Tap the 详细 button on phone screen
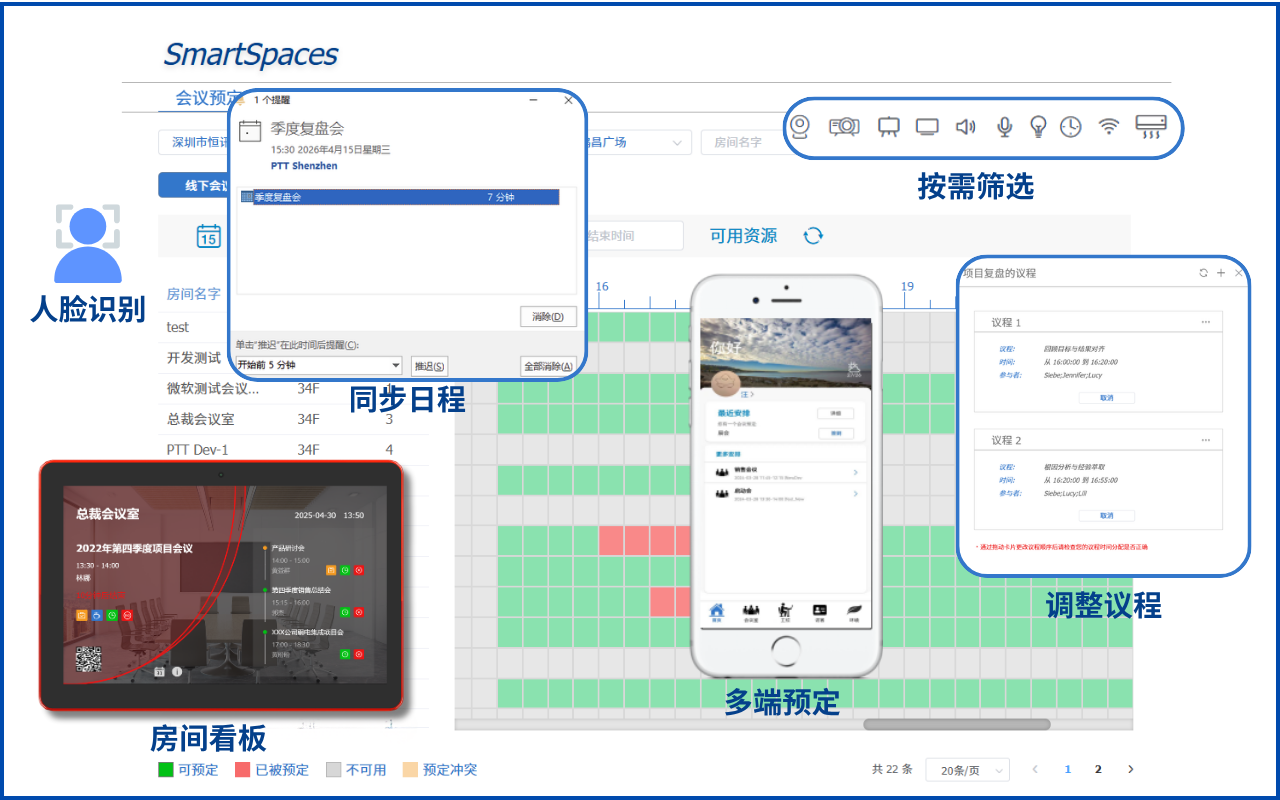 [835, 413]
